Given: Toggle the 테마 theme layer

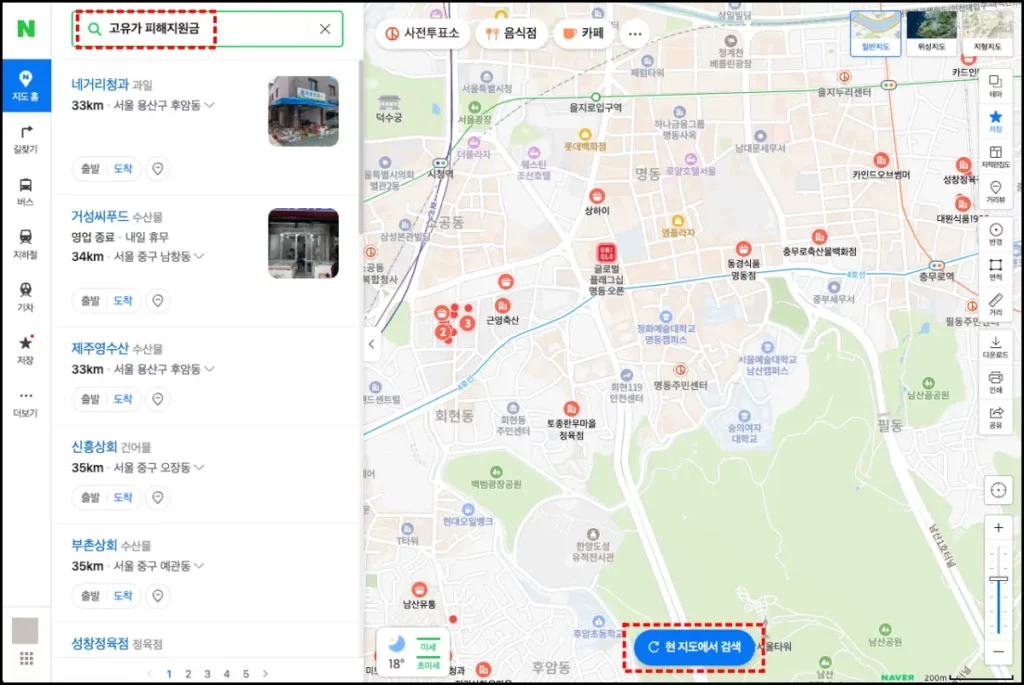Looking at the screenshot, I should [x=995, y=86].
